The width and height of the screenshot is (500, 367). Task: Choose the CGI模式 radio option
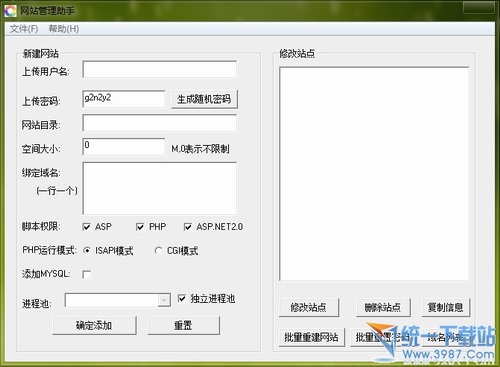tap(158, 251)
